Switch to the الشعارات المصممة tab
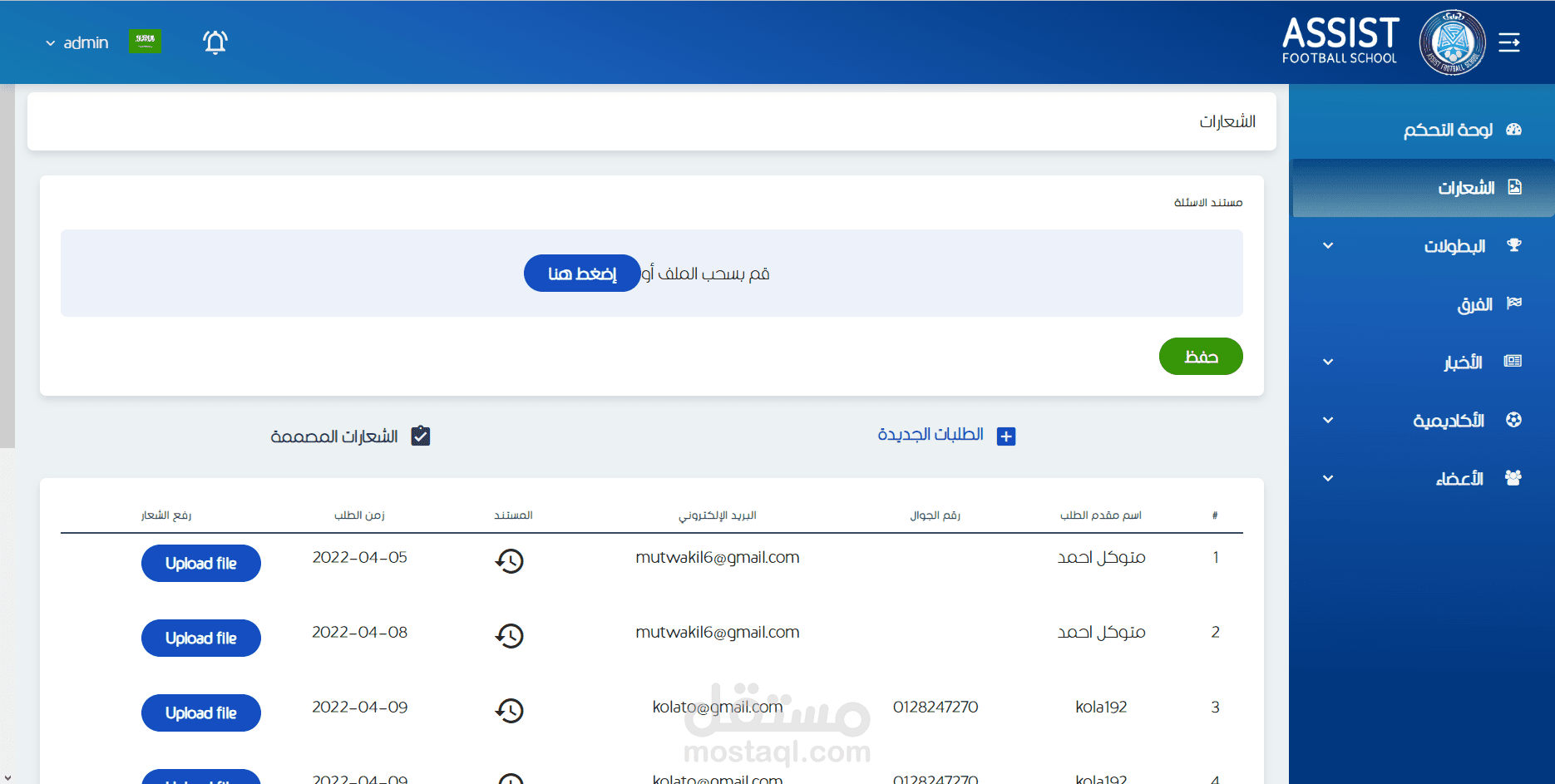The width and height of the screenshot is (1555, 784). 350,436
